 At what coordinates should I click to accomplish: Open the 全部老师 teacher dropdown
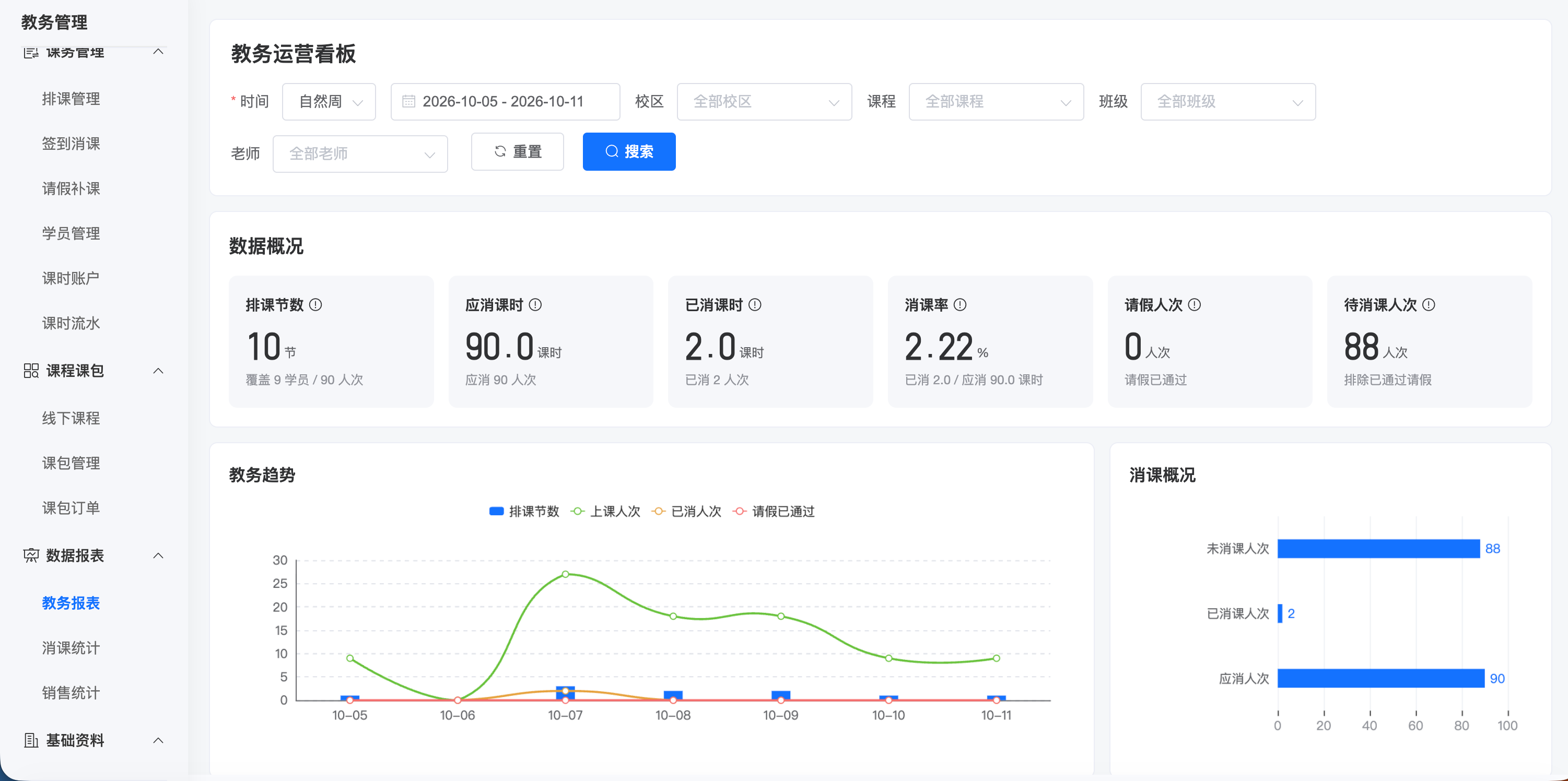coord(360,154)
